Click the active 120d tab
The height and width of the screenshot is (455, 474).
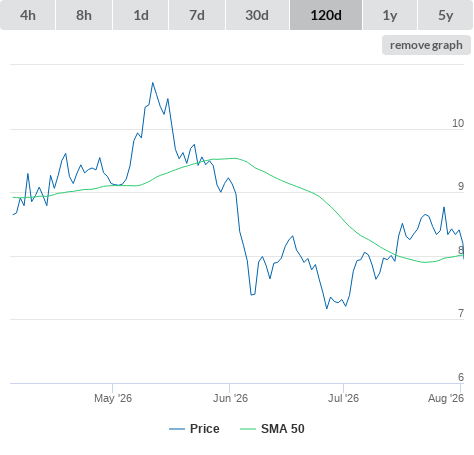326,15
